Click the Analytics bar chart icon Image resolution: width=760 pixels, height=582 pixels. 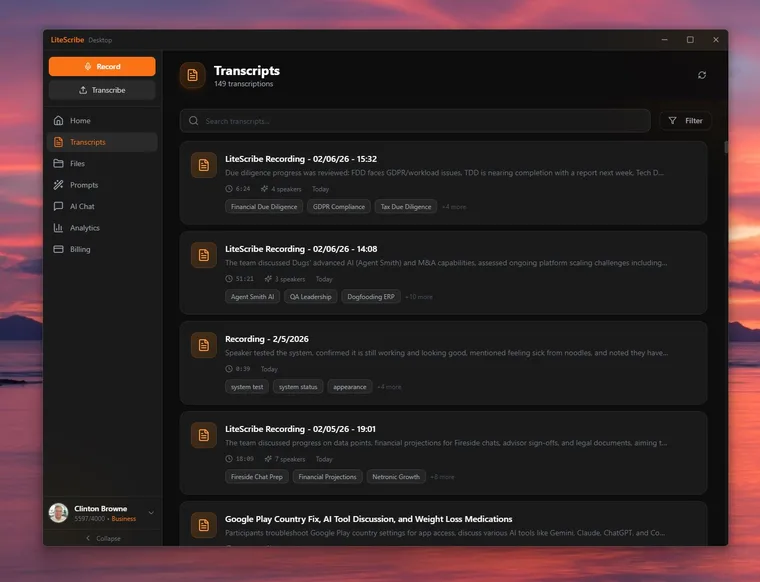point(59,228)
